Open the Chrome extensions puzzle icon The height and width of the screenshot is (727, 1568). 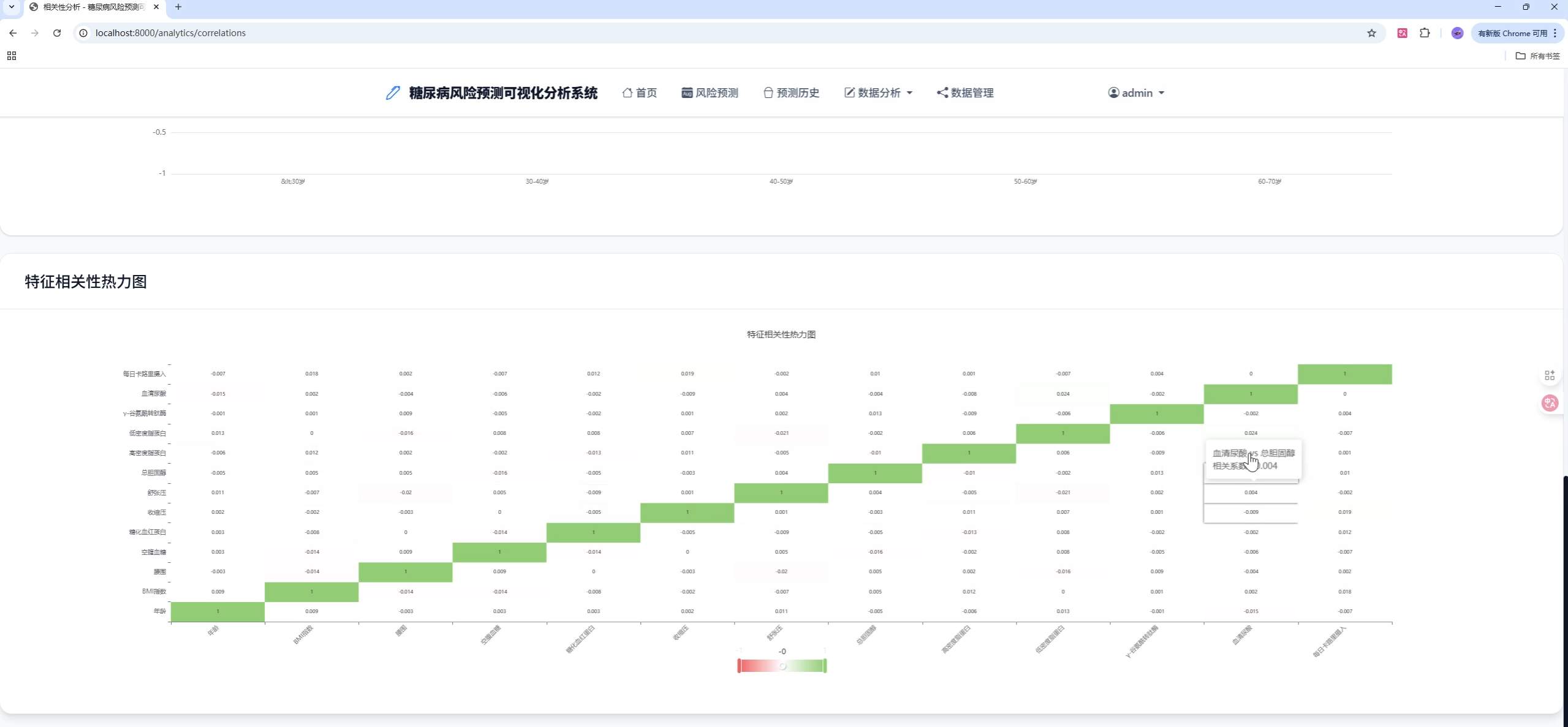(x=1425, y=33)
